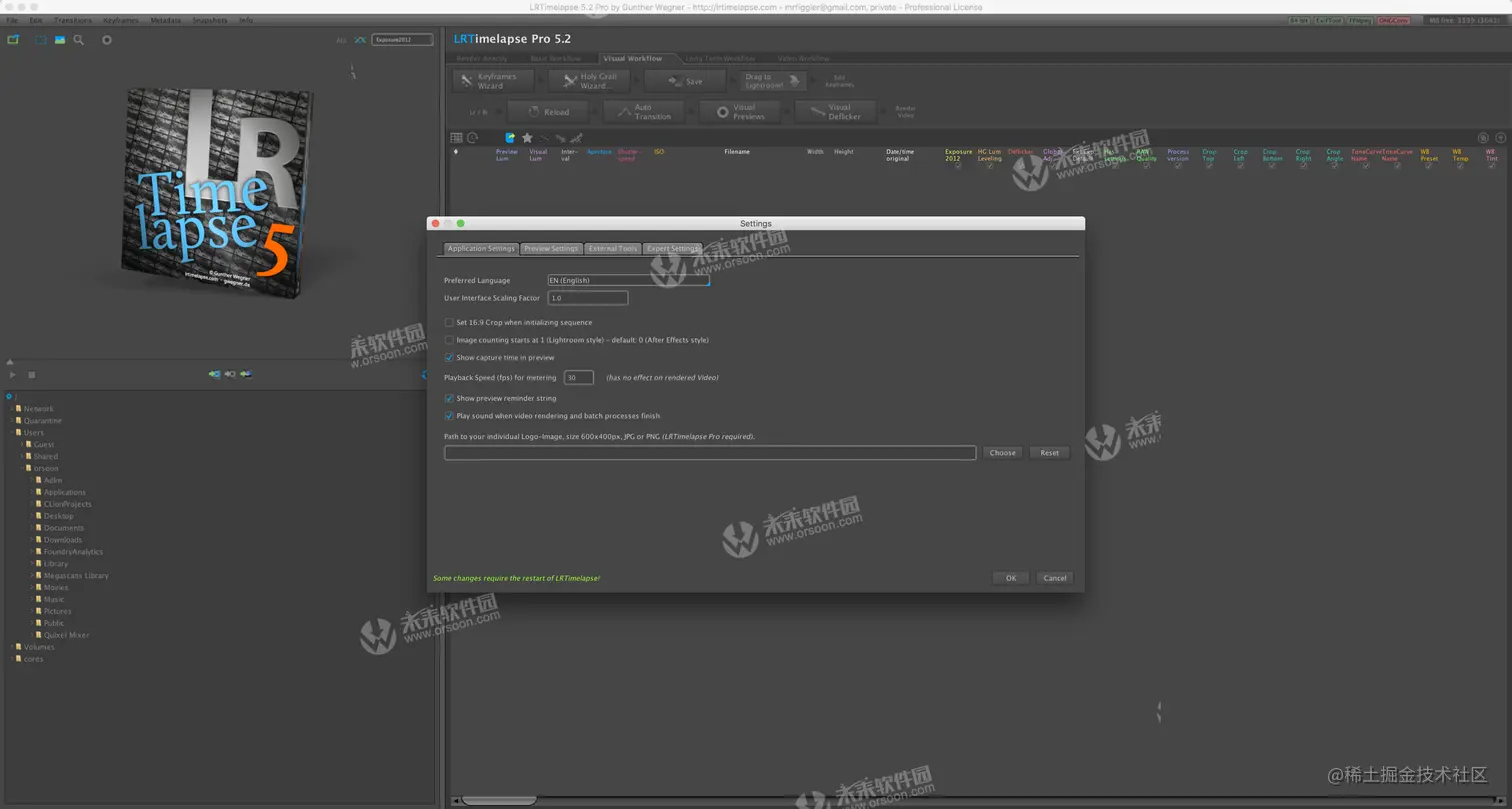Click the Keyframes Wizard button
The image size is (1512, 809).
[x=494, y=82]
